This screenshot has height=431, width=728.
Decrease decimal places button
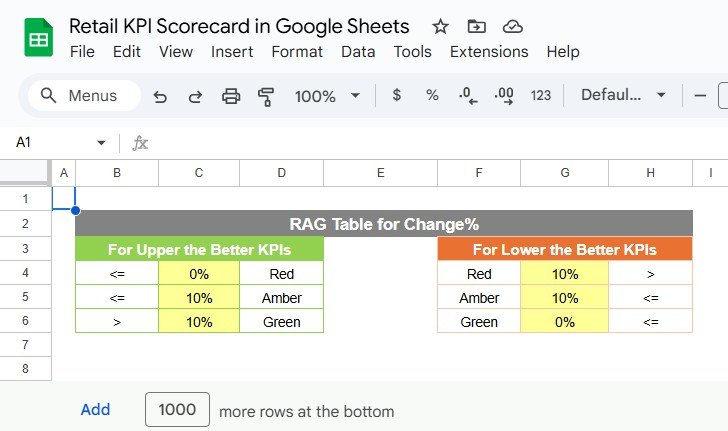pos(467,96)
